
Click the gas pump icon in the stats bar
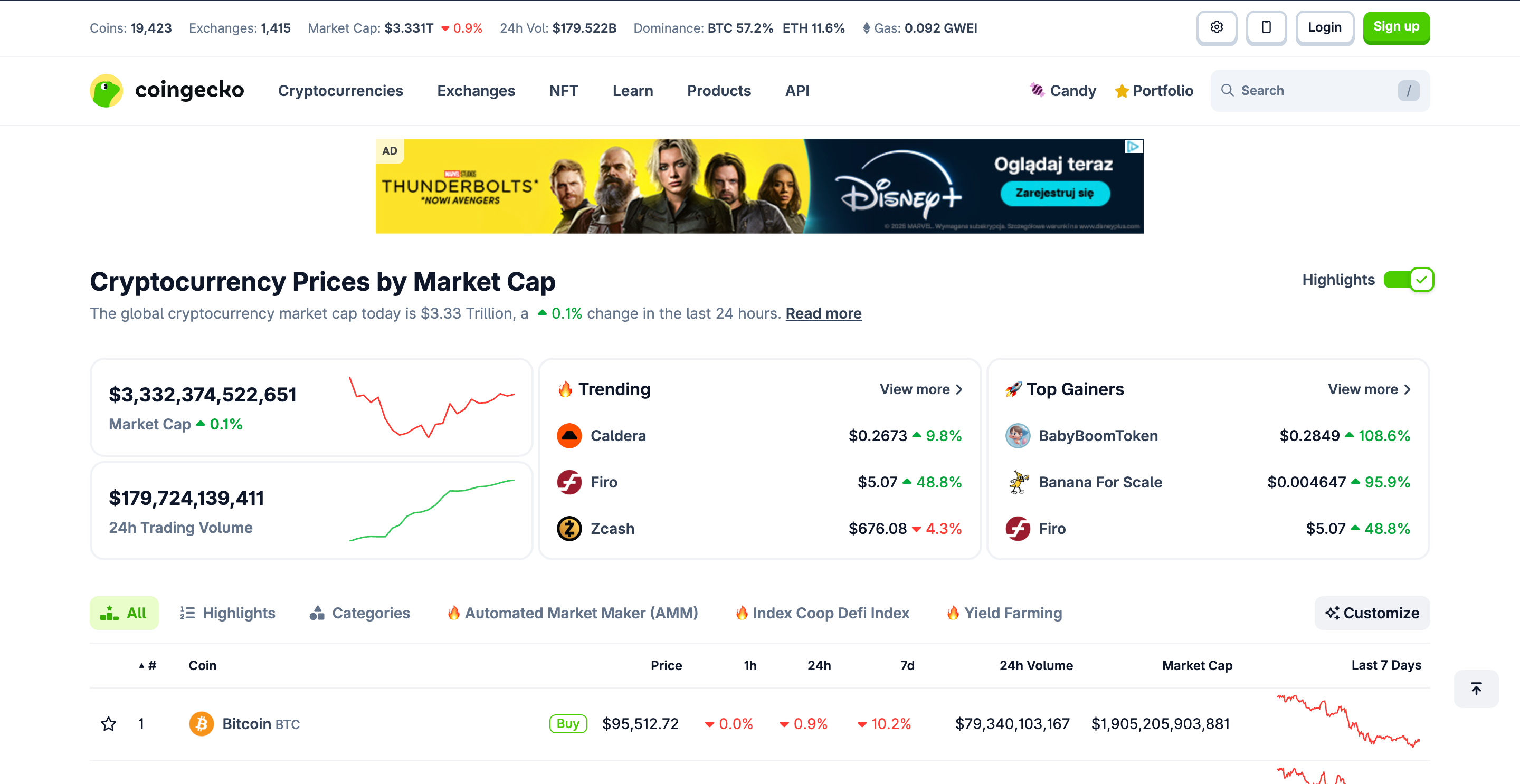click(866, 28)
